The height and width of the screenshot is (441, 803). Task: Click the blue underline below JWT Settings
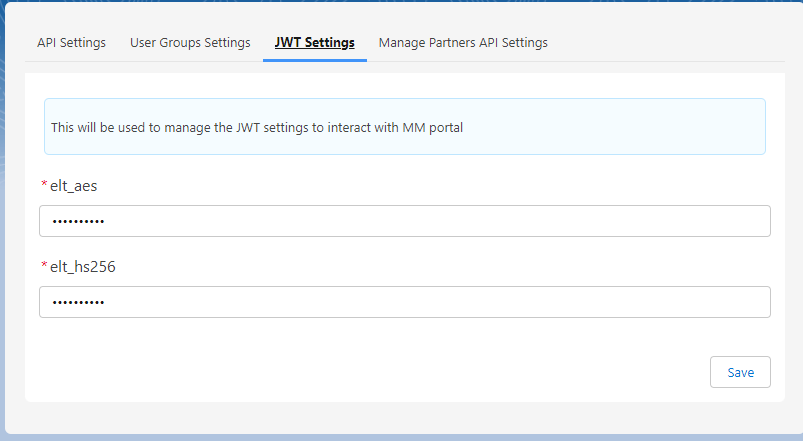(x=314, y=60)
